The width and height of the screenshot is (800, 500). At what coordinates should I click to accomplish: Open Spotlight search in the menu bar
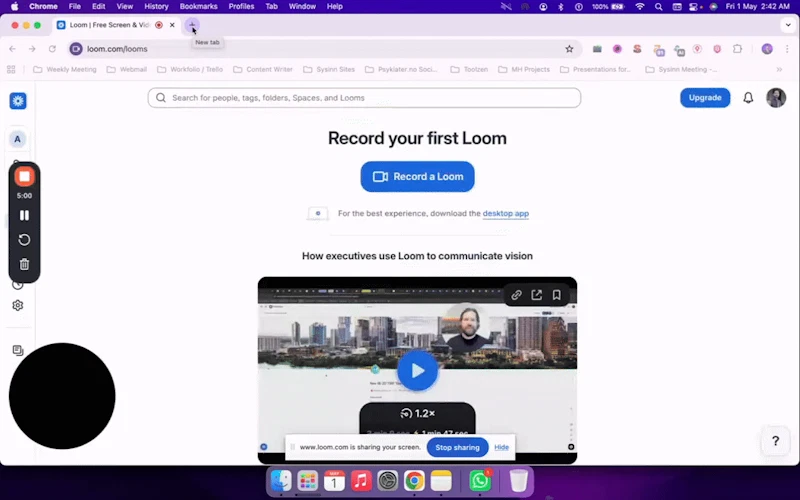[659, 7]
